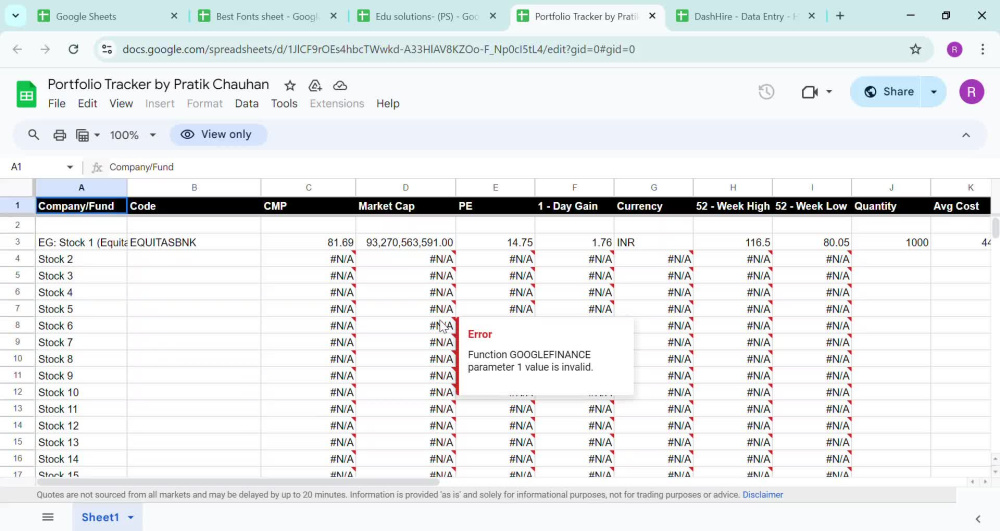Open the Data menu

(247, 103)
